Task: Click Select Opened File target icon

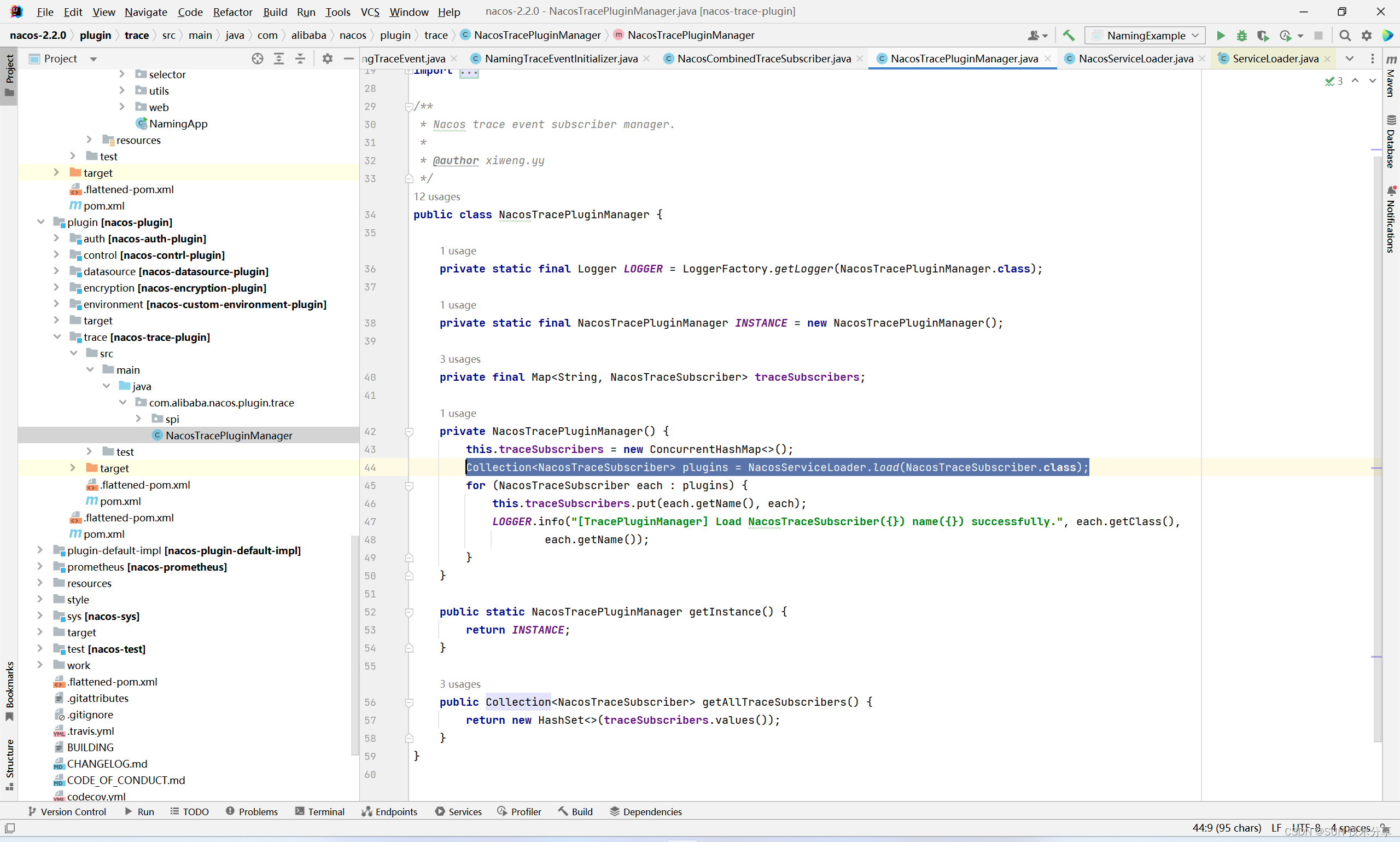Action: 258,59
